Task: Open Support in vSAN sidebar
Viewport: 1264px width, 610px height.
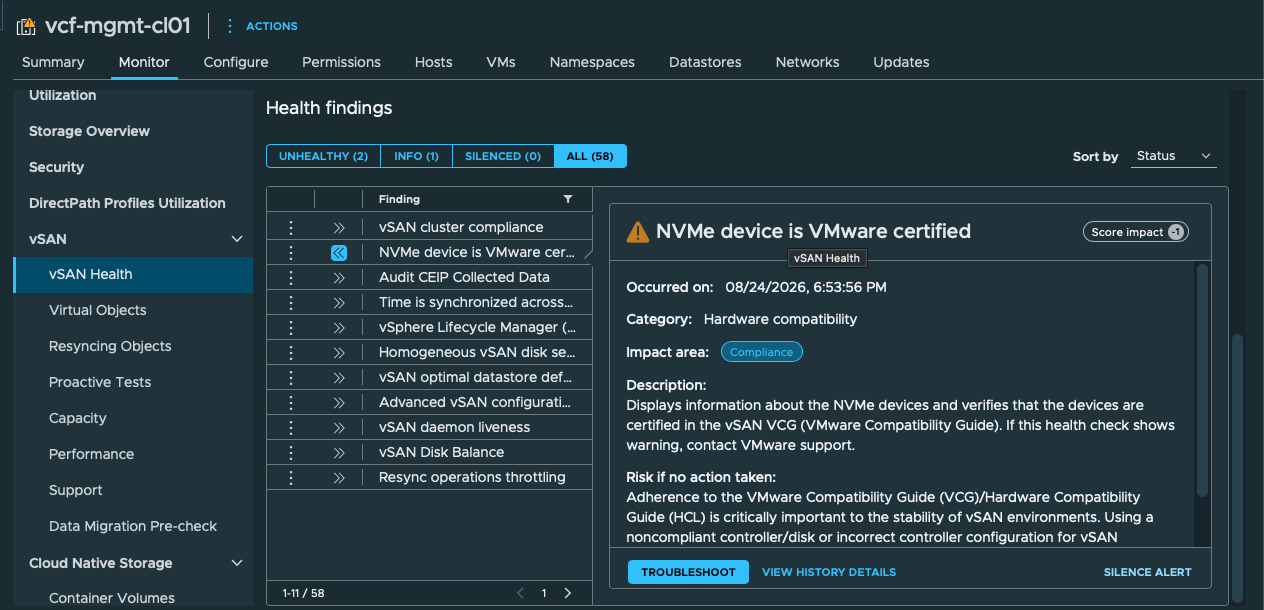Action: [76, 490]
